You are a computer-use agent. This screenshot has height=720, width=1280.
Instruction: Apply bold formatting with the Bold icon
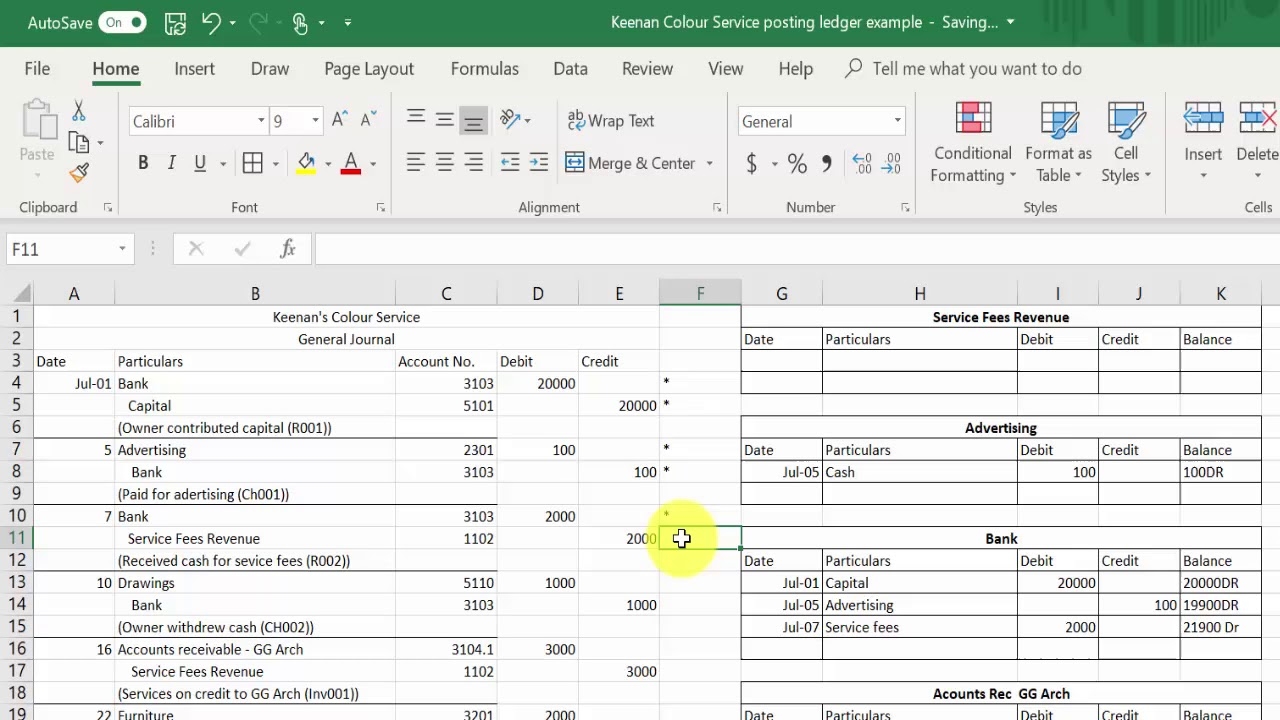tap(143, 162)
